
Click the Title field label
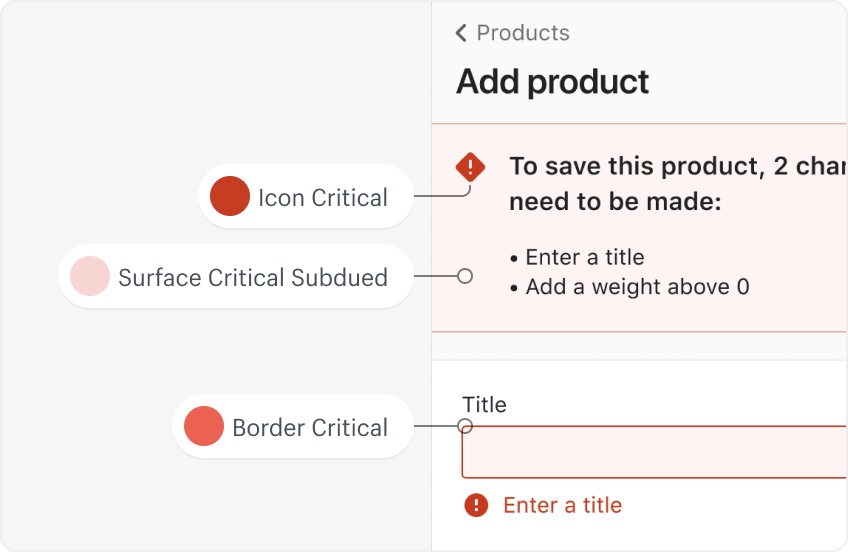click(x=484, y=405)
